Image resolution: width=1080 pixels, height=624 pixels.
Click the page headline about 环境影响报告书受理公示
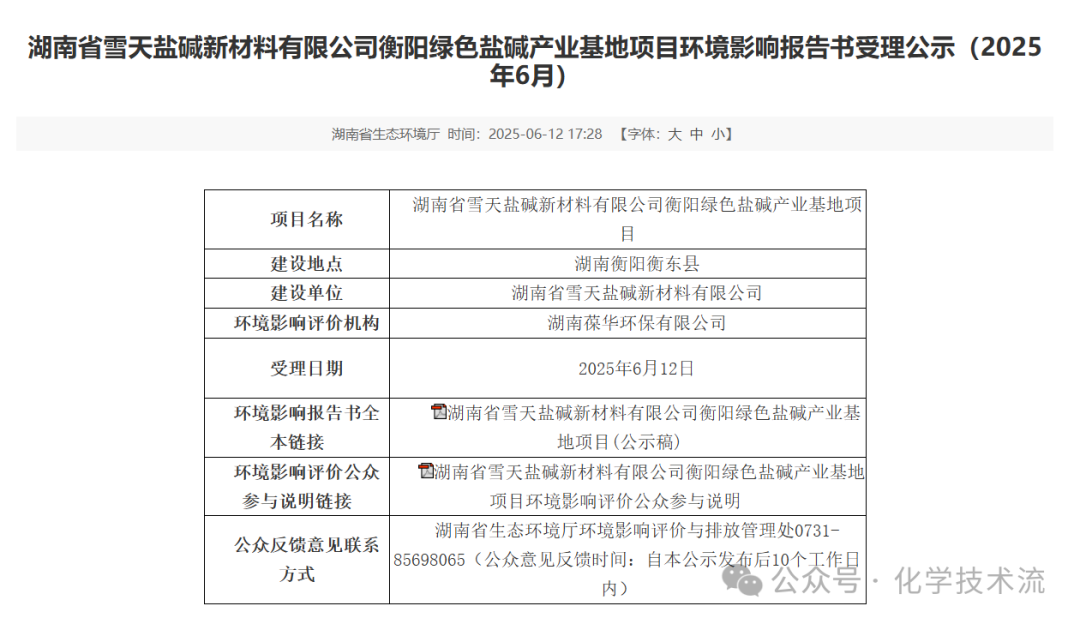(534, 61)
